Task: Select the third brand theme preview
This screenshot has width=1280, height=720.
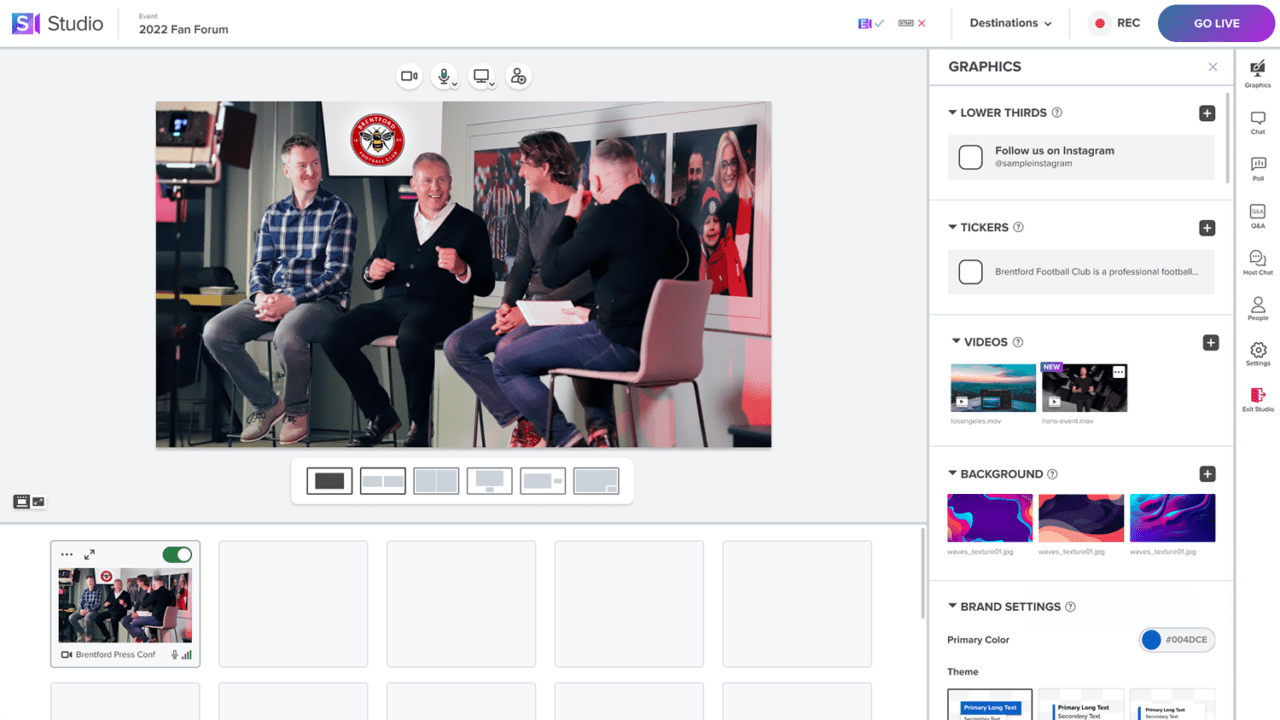Action: (1172, 704)
